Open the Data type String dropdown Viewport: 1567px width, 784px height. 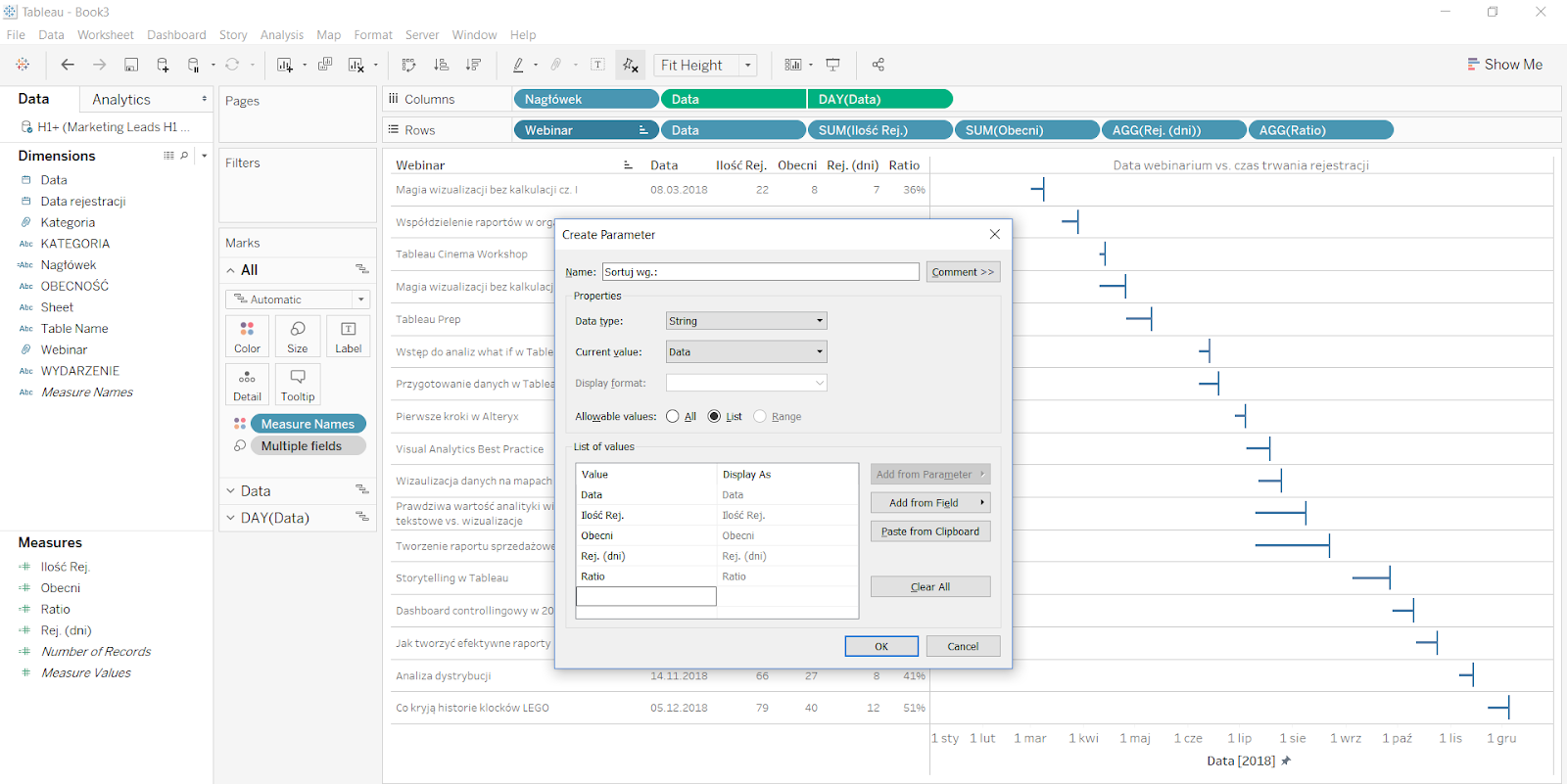click(x=746, y=321)
